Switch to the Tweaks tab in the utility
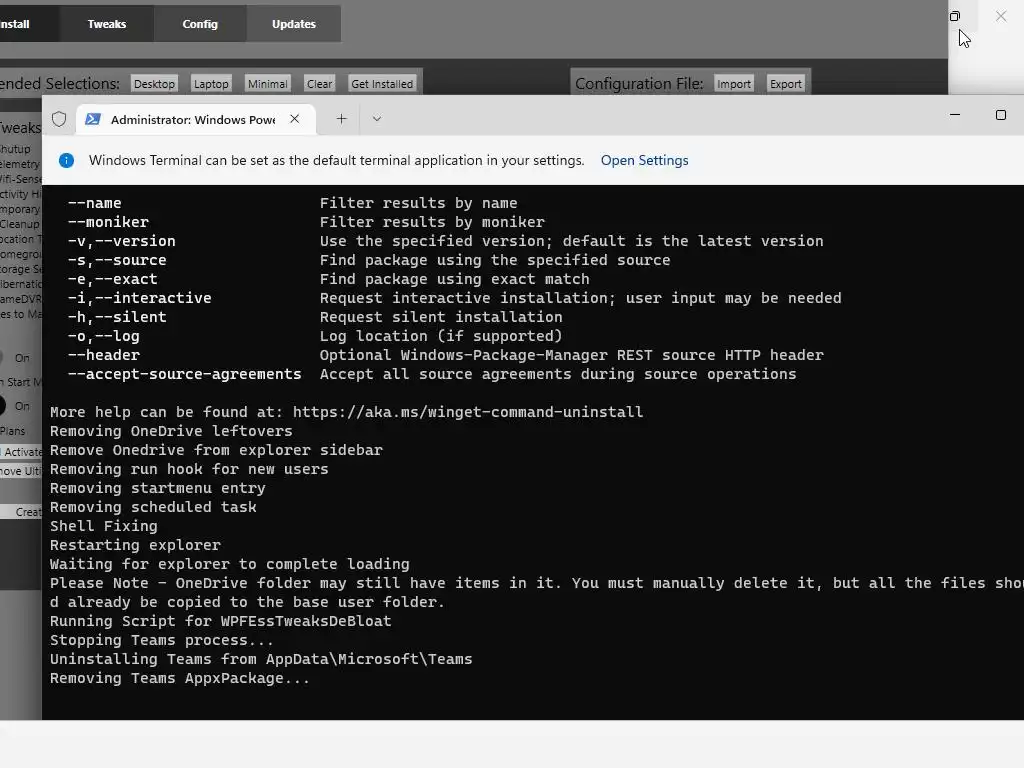 107,24
